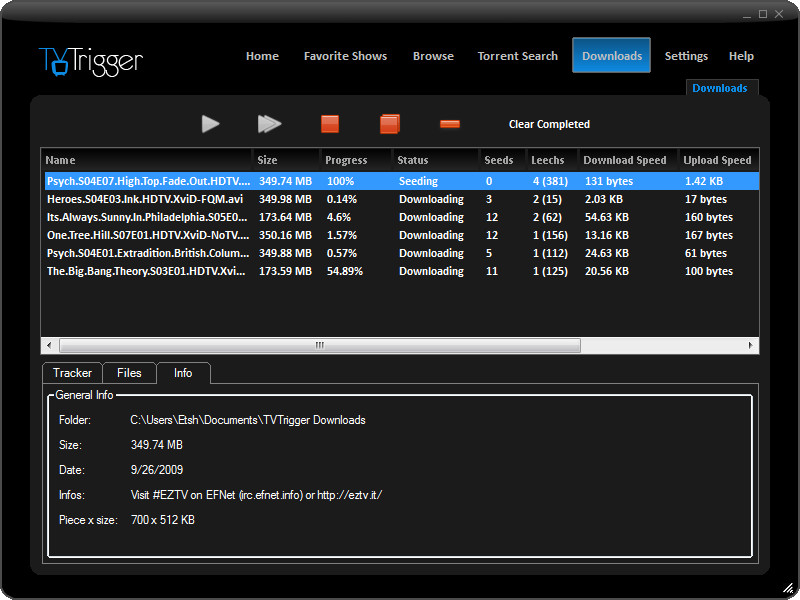Viewport: 800px width, 600px height.
Task: Click the http://eztv.it/ info text
Action: 349,495
